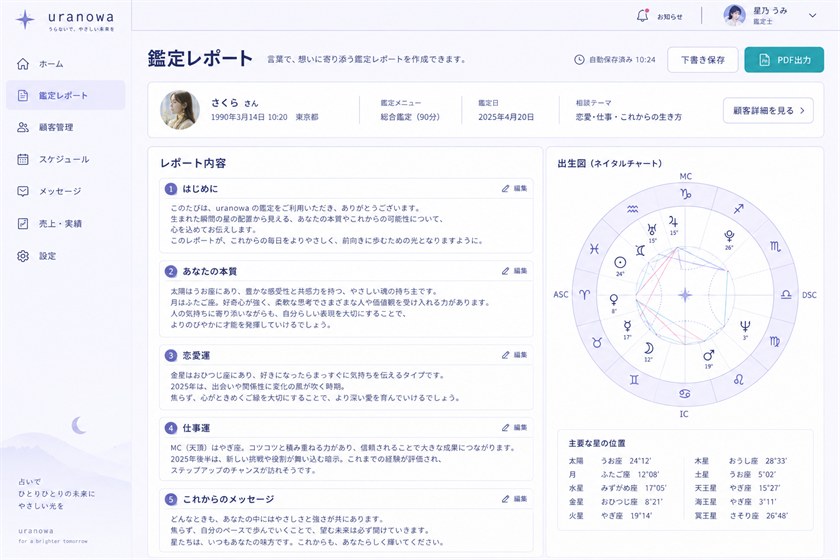Click pencil icon for 仕事運 section
The width and height of the screenshot is (840, 560).
[505, 427]
